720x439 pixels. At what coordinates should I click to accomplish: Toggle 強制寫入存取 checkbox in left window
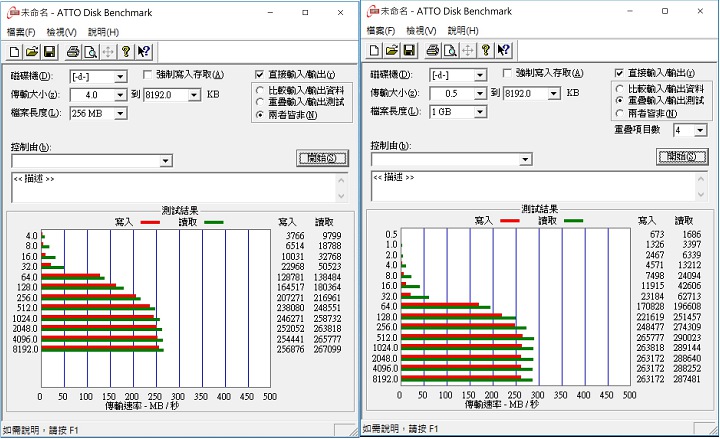coord(147,74)
